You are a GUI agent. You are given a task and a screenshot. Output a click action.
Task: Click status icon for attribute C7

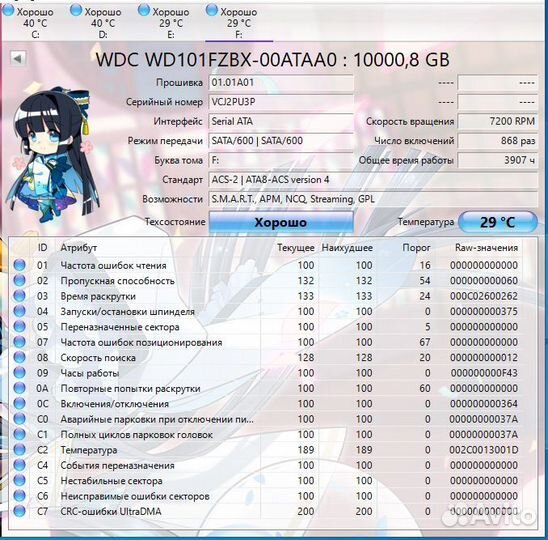(x=20, y=511)
